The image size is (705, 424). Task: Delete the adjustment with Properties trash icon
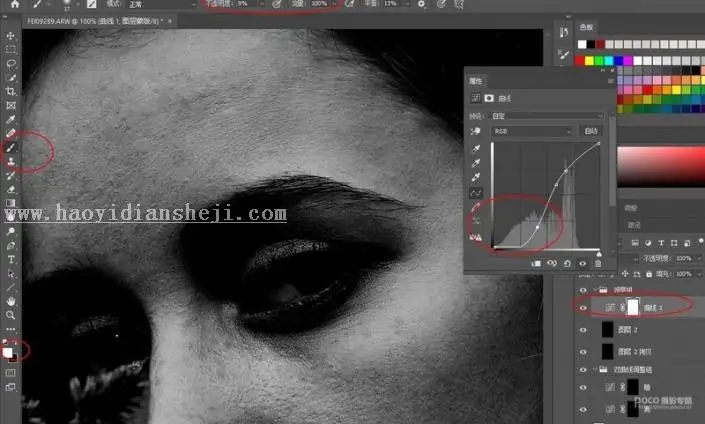[x=598, y=263]
